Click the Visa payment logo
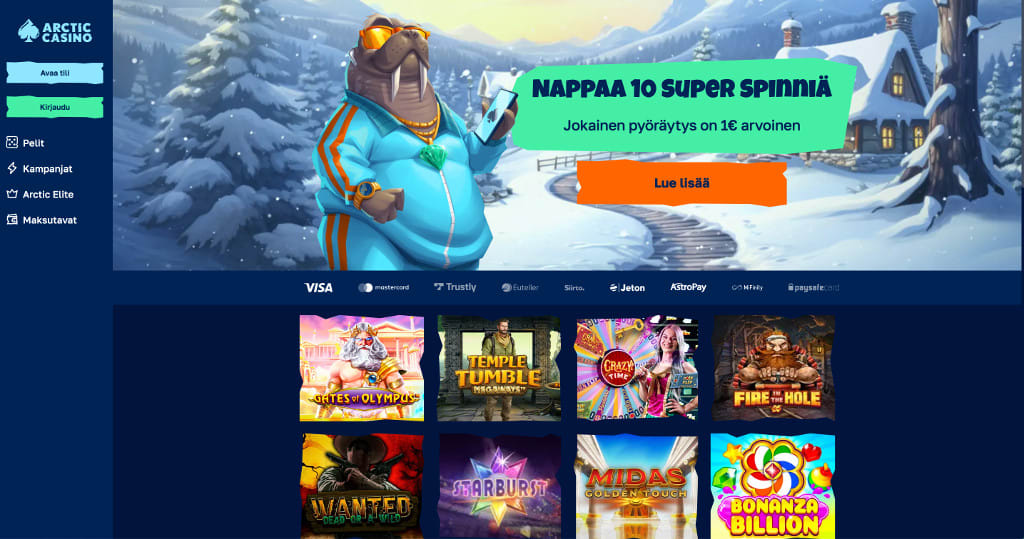Viewport: 1024px width, 539px height. coord(319,287)
